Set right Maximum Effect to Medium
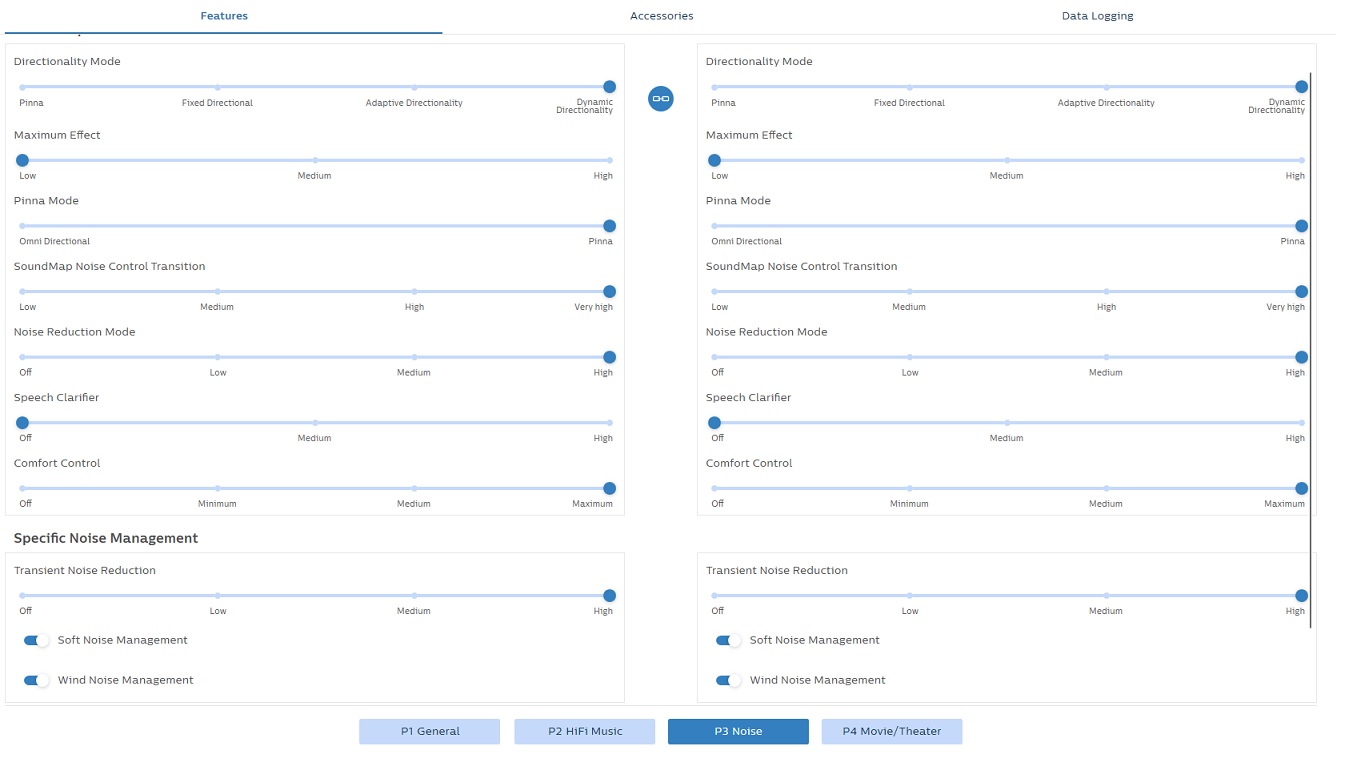Viewport: 1351px width, 760px height. tap(1007, 160)
